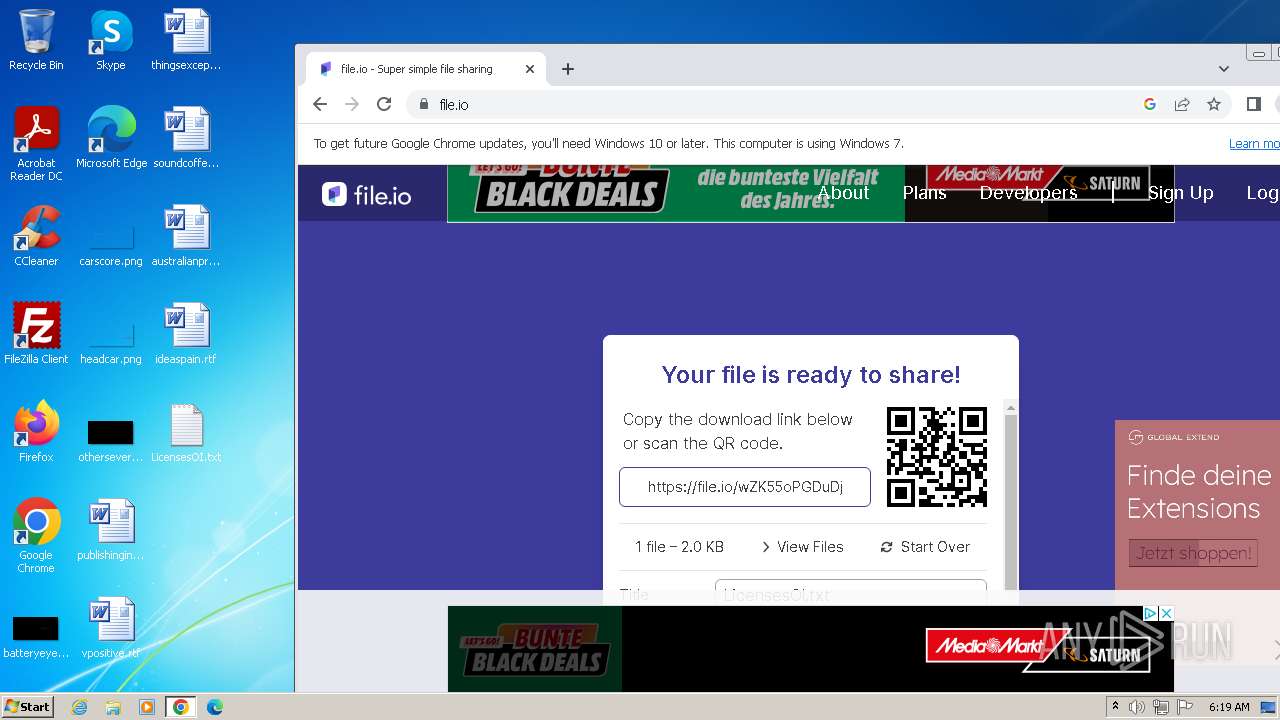Select vpositive.rtf document on desktop
Screen dimensions: 1280x720
[x=111, y=628]
